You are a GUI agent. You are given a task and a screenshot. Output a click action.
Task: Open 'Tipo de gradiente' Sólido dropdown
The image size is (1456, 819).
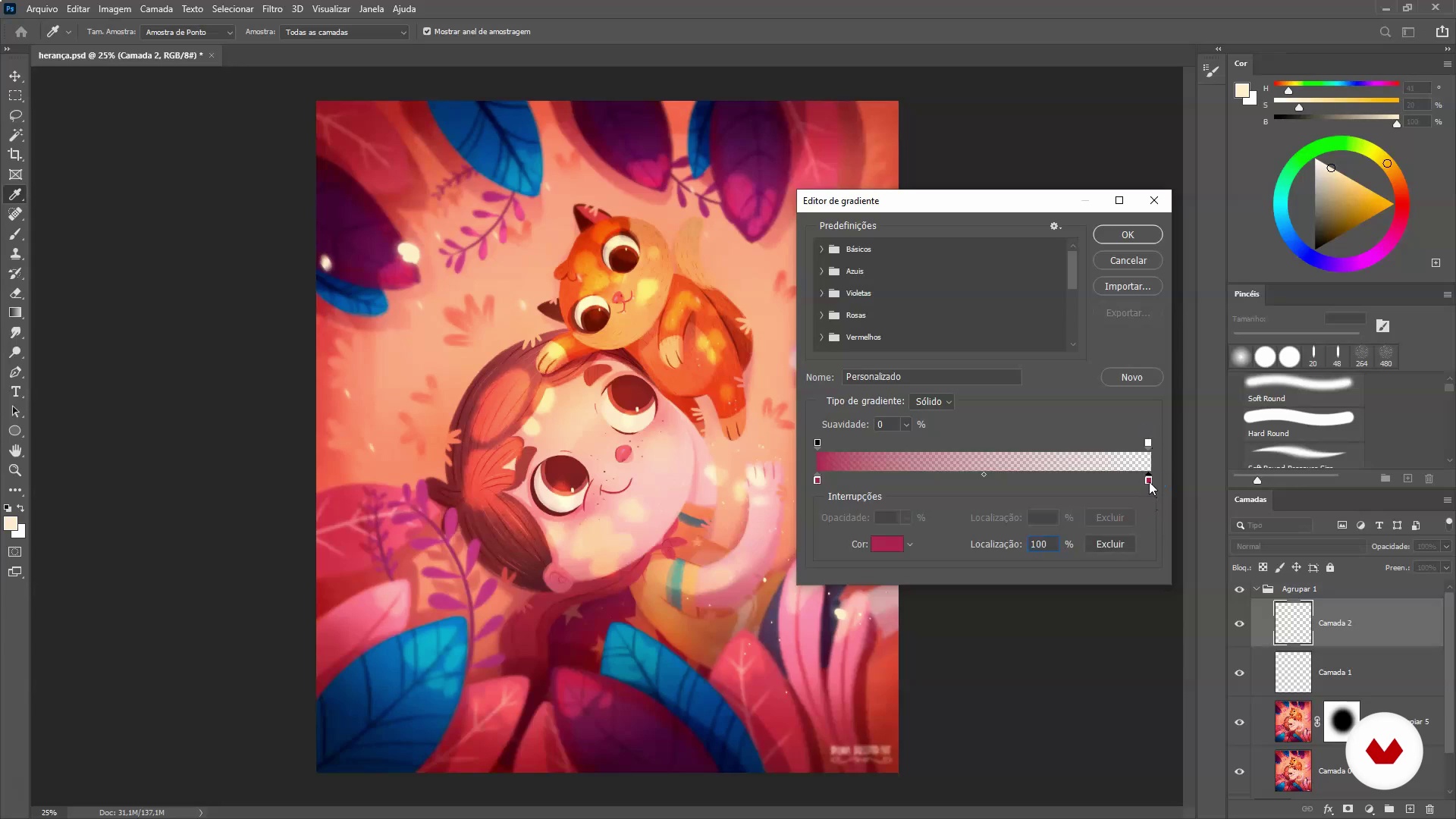pyautogui.click(x=932, y=402)
